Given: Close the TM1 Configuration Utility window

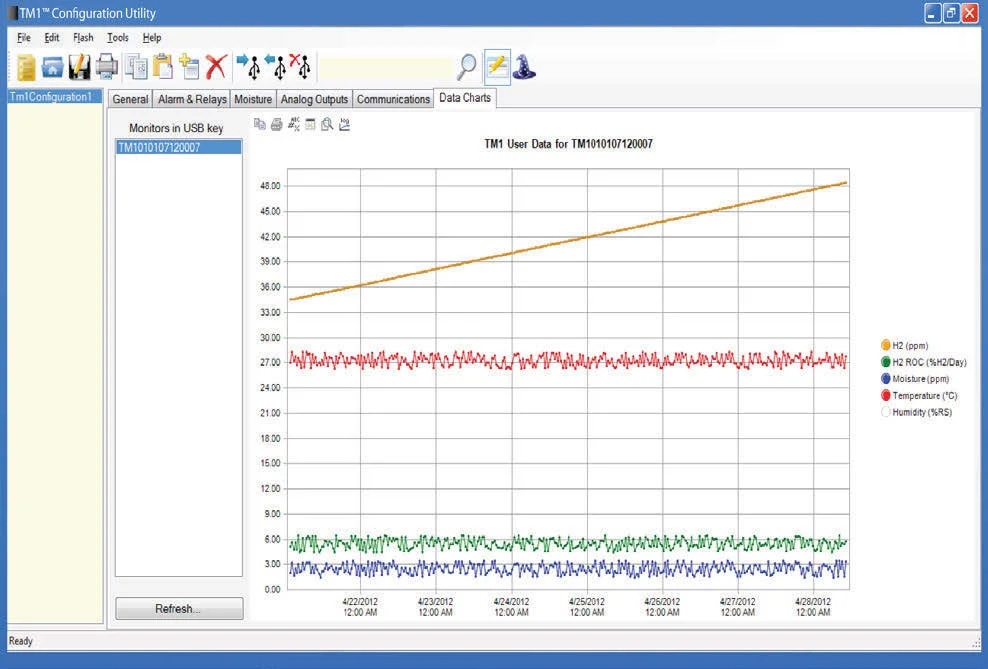Looking at the screenshot, I should tap(970, 13).
